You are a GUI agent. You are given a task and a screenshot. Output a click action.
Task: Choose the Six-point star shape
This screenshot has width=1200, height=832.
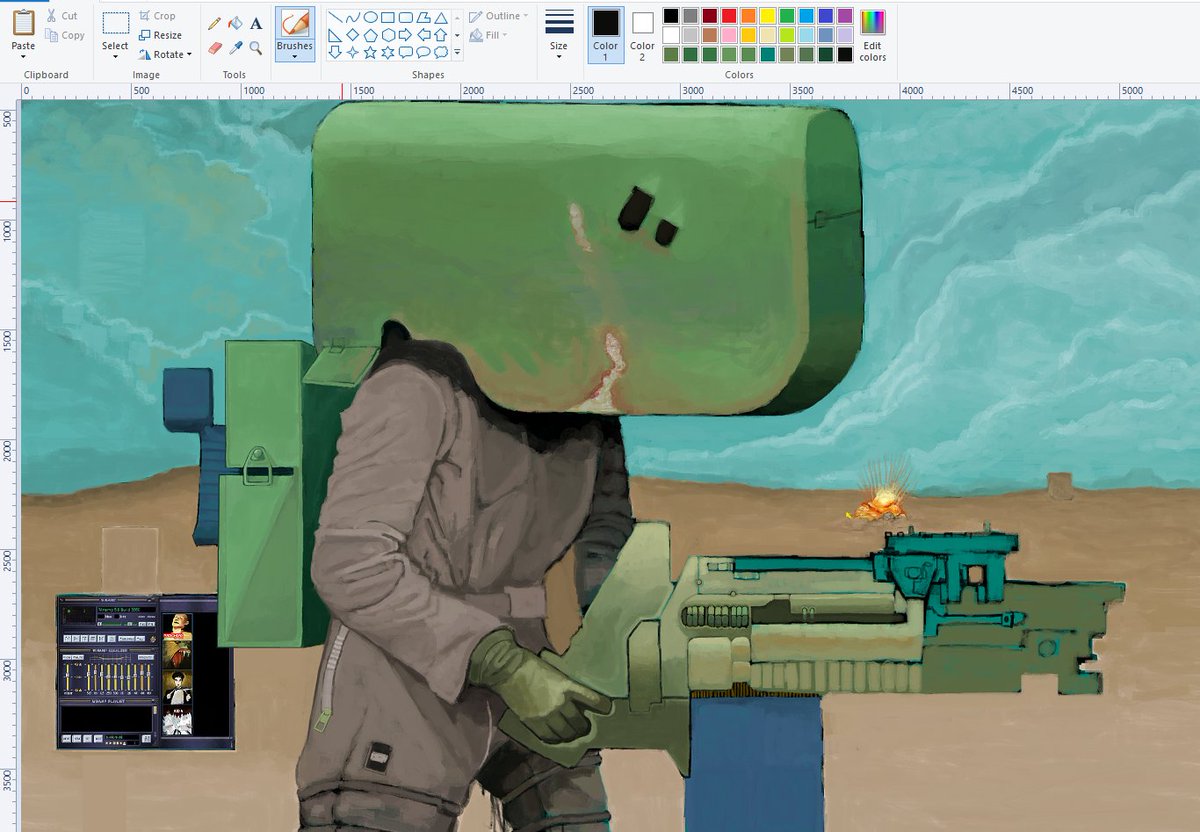(387, 52)
